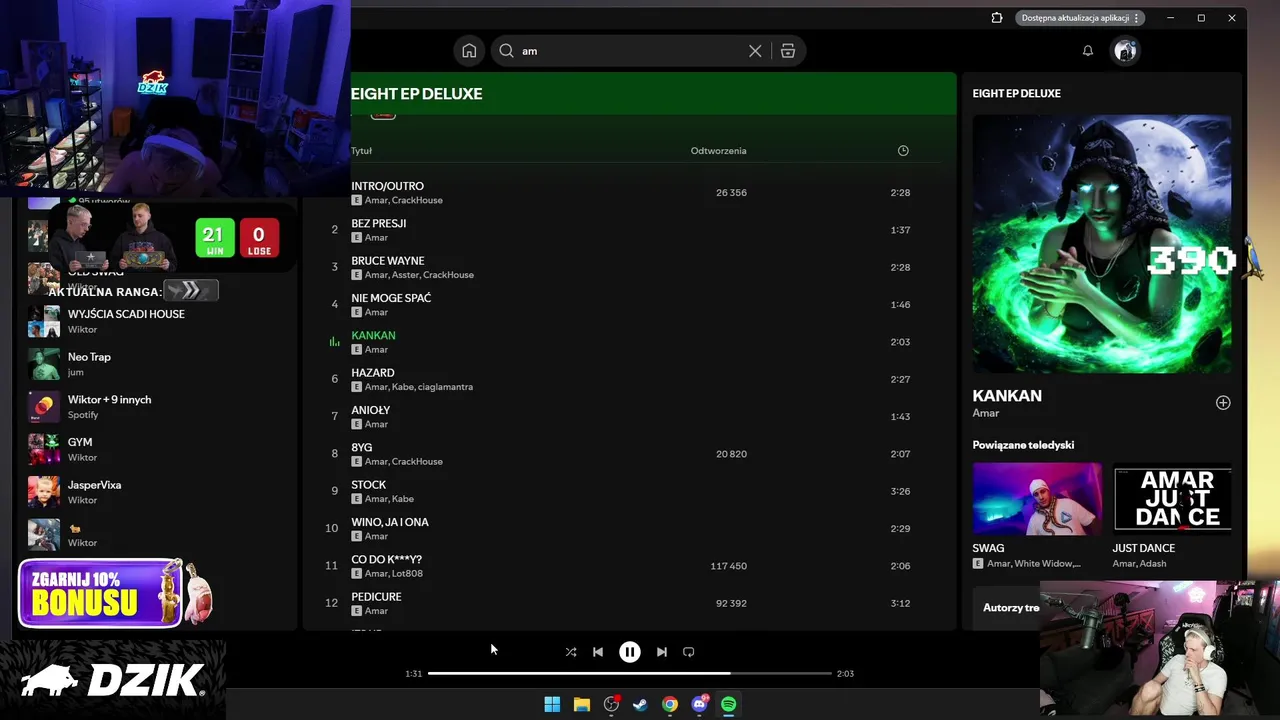Viewport: 1280px width, 720px height.
Task: Open the GYM playlist
Action: 80,442
